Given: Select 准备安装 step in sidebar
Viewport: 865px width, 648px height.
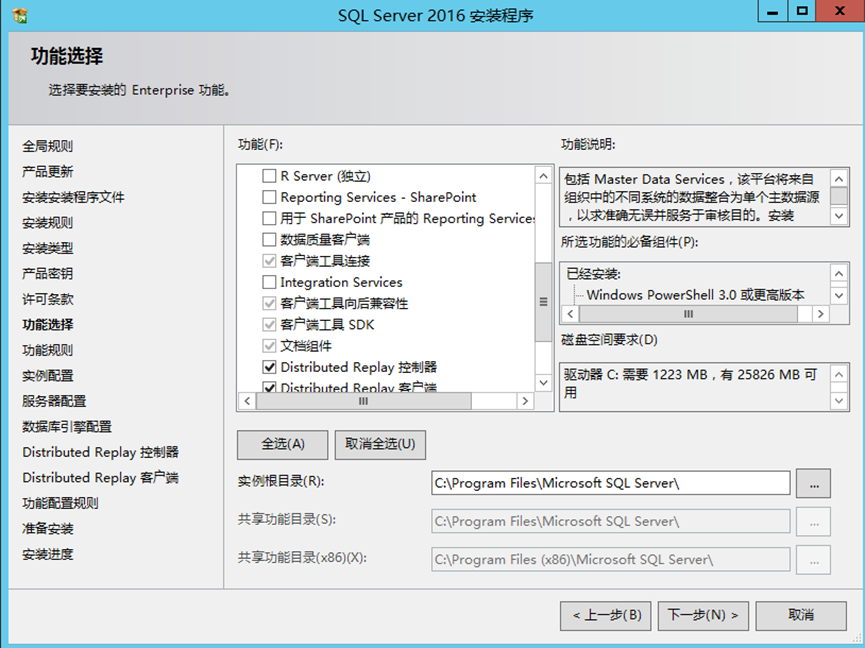Looking at the screenshot, I should 47,528.
